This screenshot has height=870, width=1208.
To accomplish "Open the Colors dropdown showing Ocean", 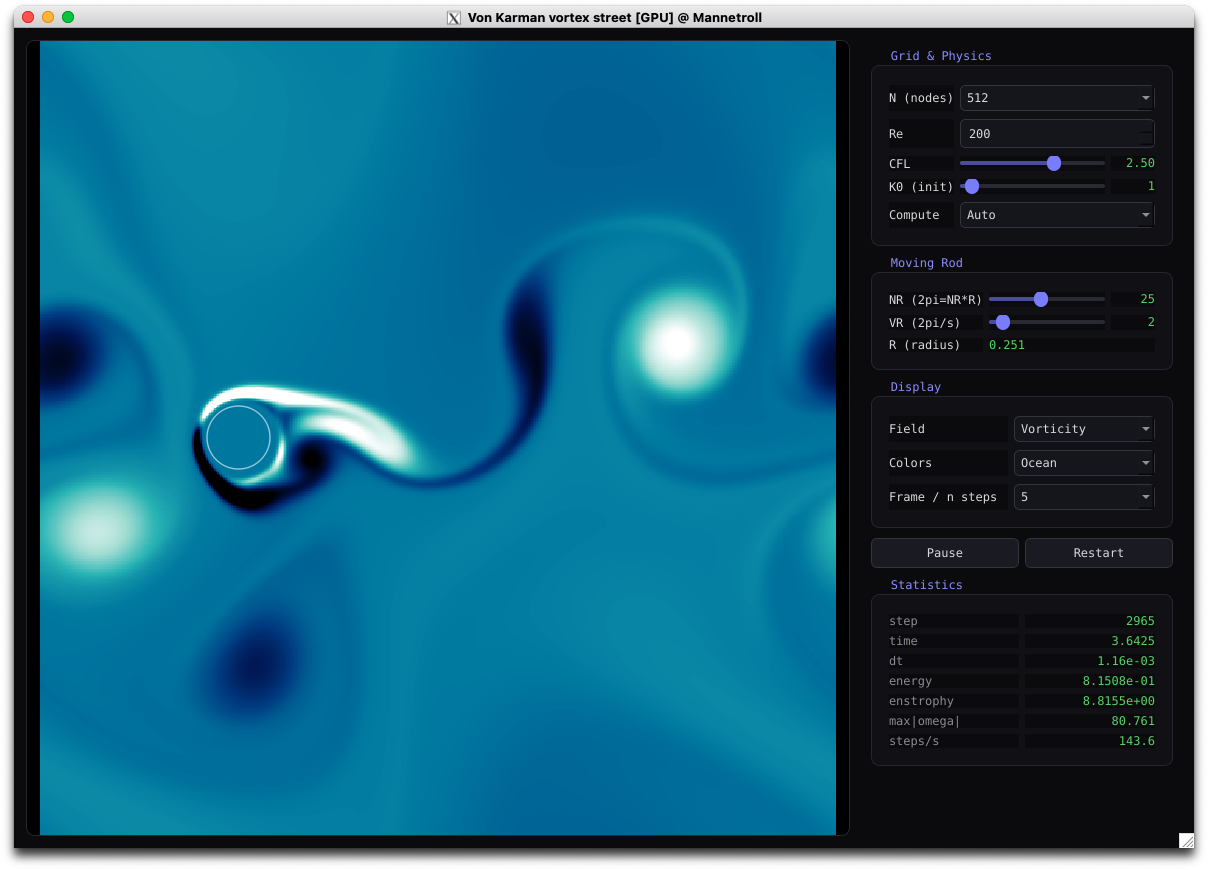I will 1084,463.
